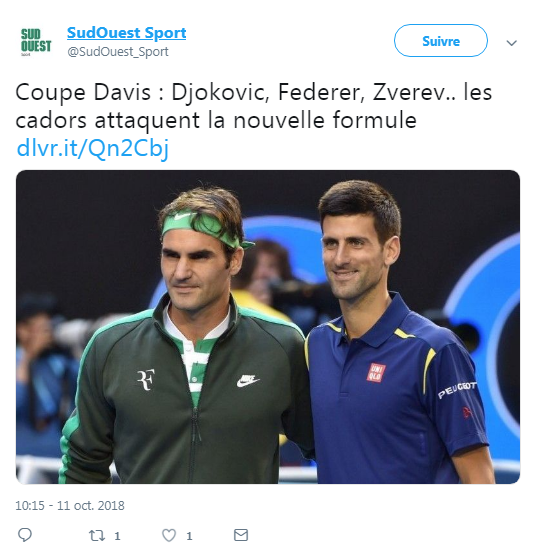View the like count next to heart
Image resolution: width=546 pixels, height=556 pixels.
[189, 536]
